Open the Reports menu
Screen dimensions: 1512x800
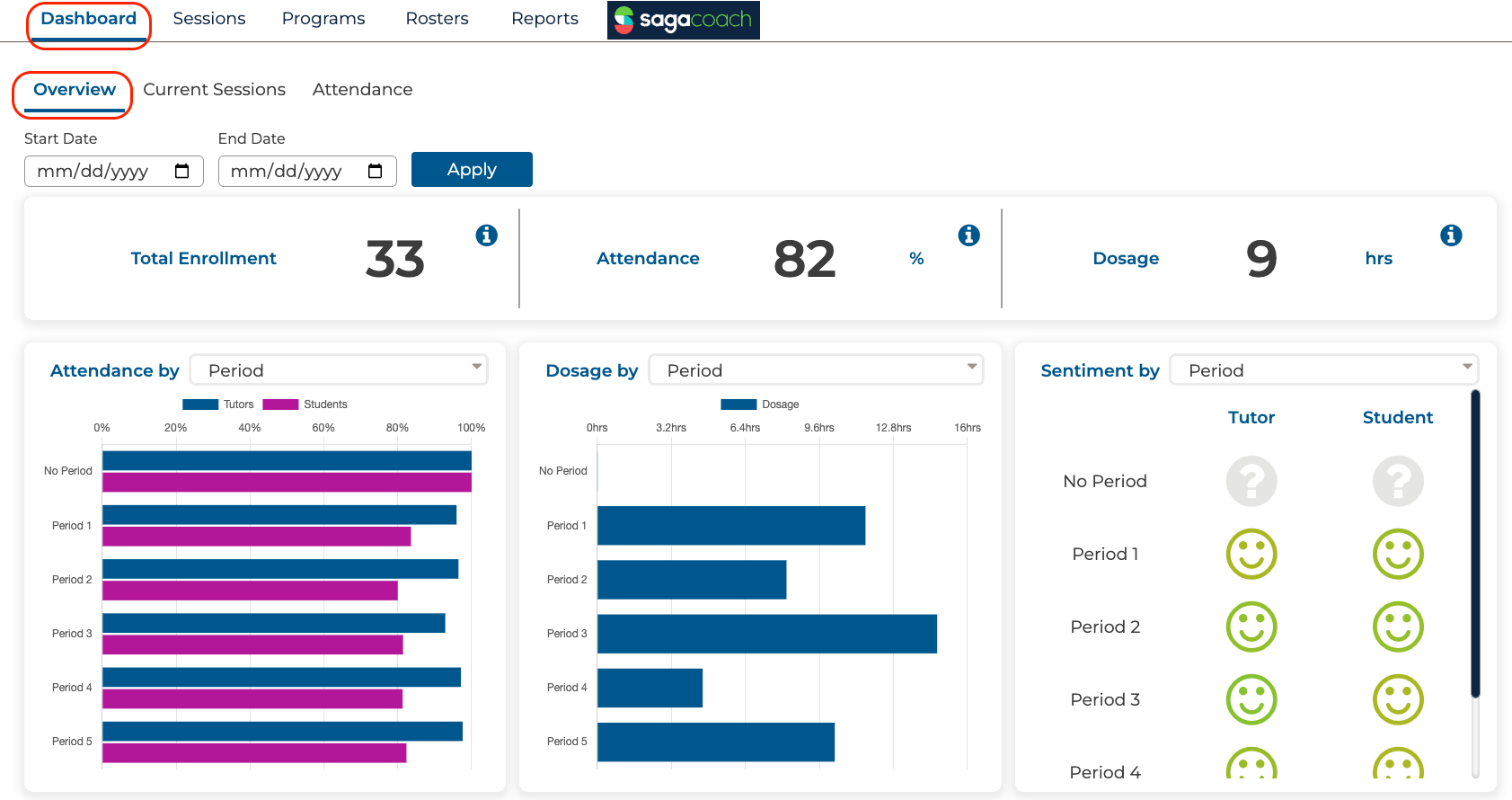click(545, 19)
